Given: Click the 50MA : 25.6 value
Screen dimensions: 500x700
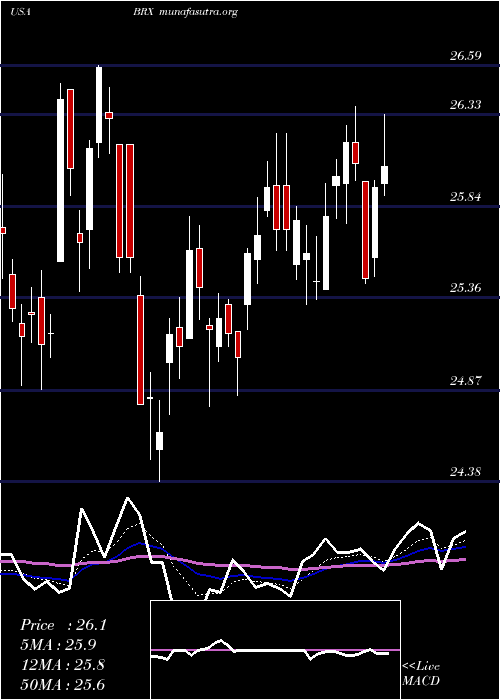Looking at the screenshot, I should (x=62, y=684).
